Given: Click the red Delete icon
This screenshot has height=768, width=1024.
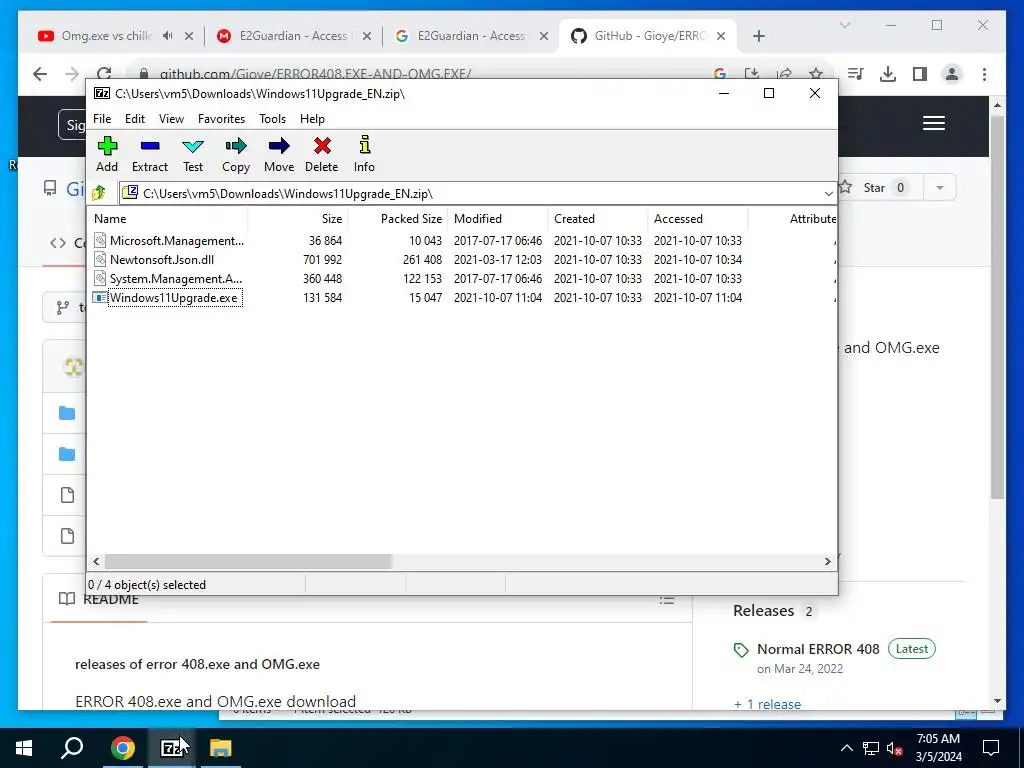Looking at the screenshot, I should (x=322, y=155).
